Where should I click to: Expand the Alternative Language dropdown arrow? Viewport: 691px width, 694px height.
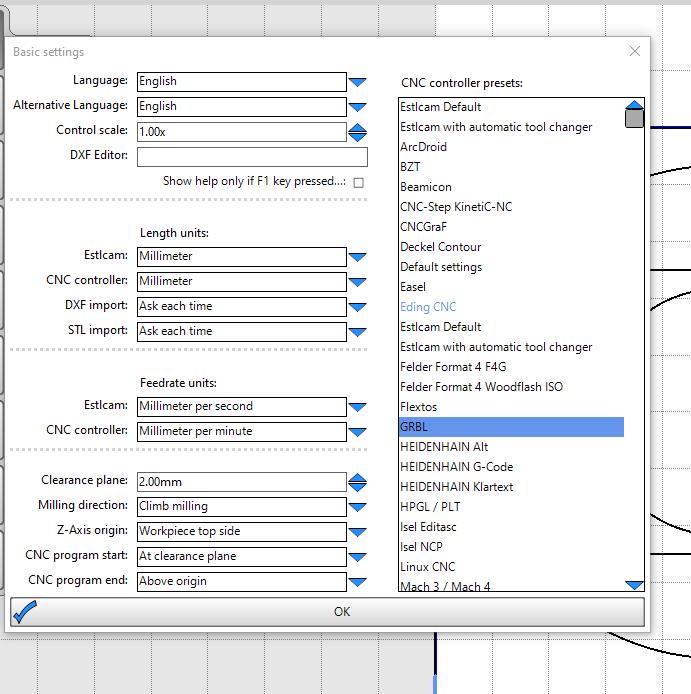coord(357,107)
